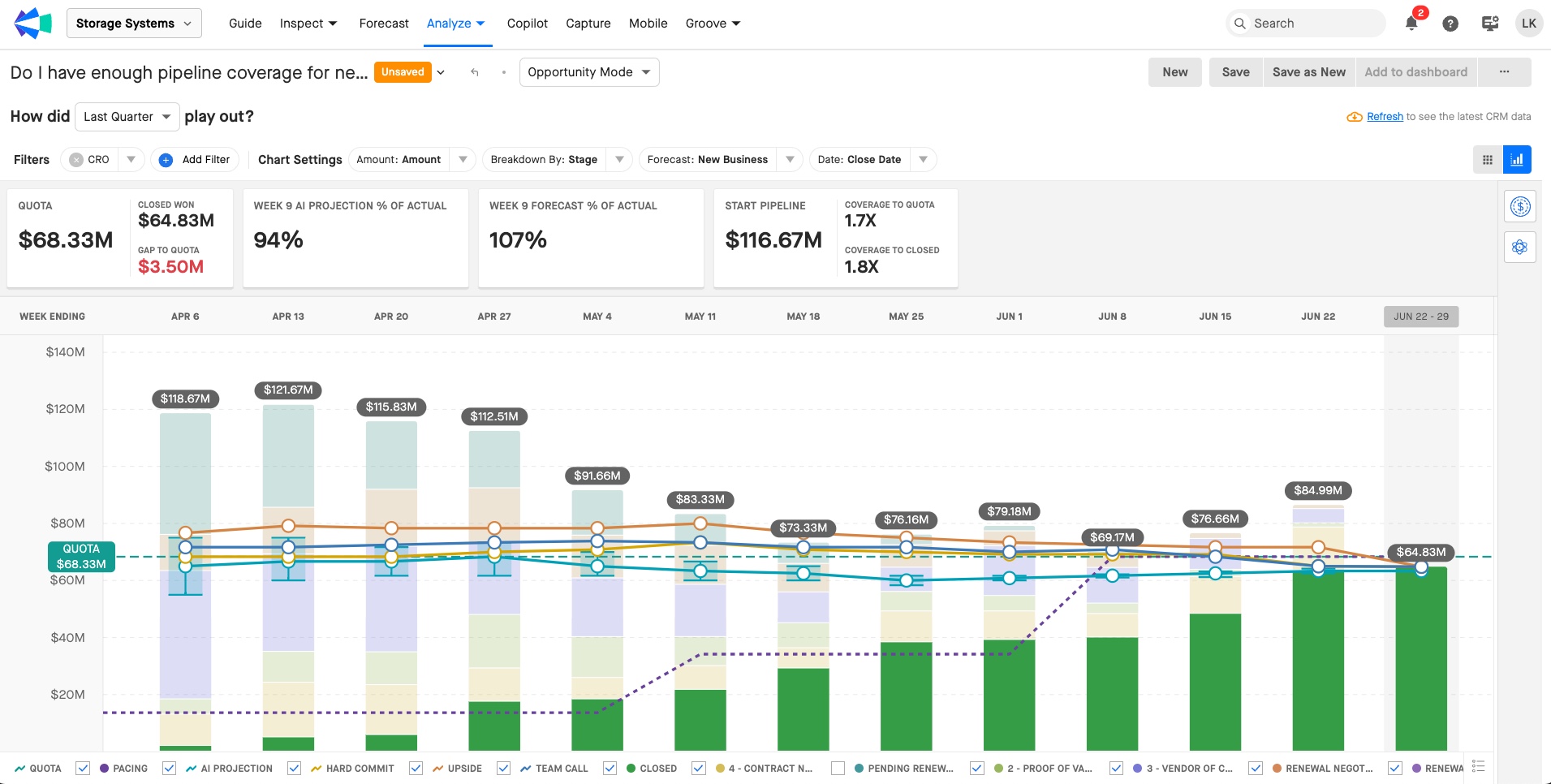
Task: Select the JUN 22 - 29 week header
Action: [1420, 317]
